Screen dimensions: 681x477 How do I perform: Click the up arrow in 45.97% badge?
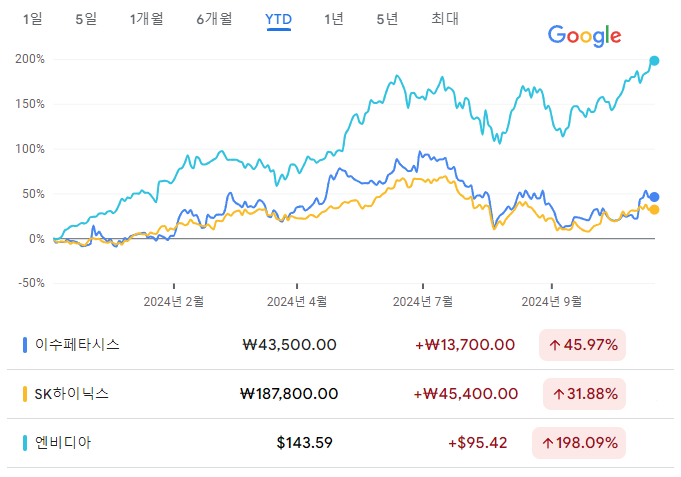point(555,345)
